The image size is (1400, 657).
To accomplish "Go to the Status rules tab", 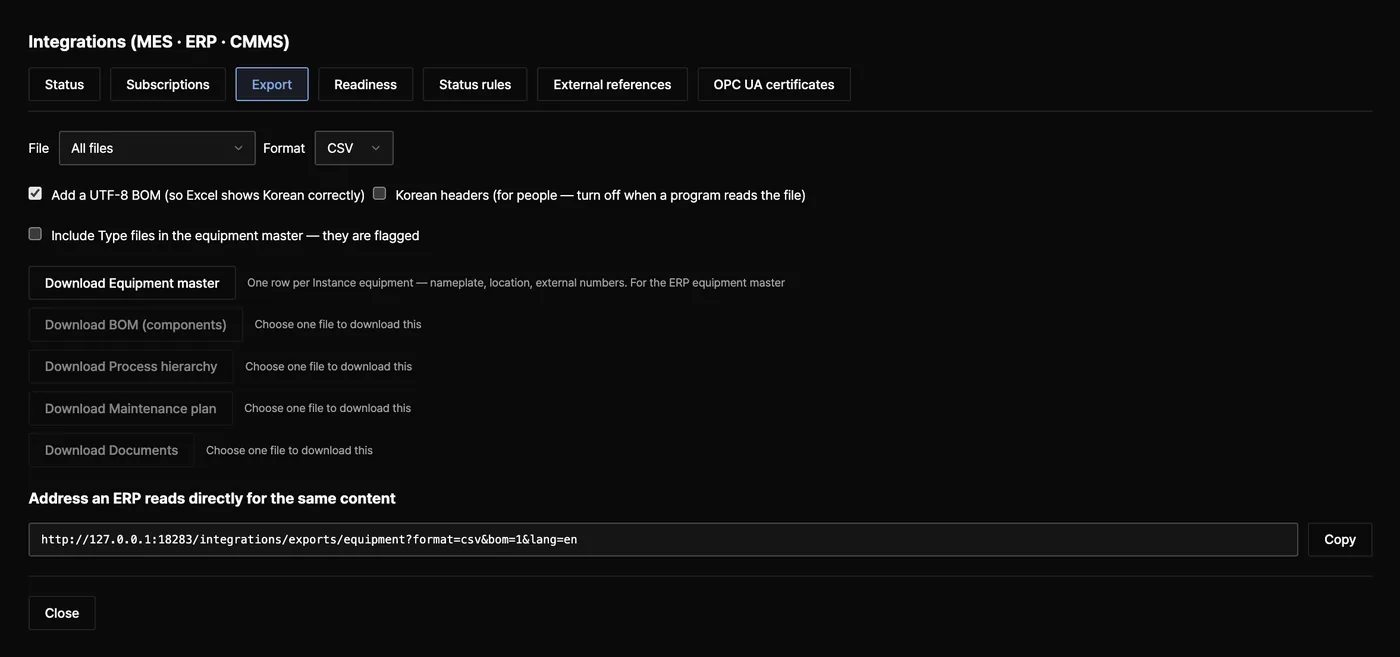I will [475, 84].
